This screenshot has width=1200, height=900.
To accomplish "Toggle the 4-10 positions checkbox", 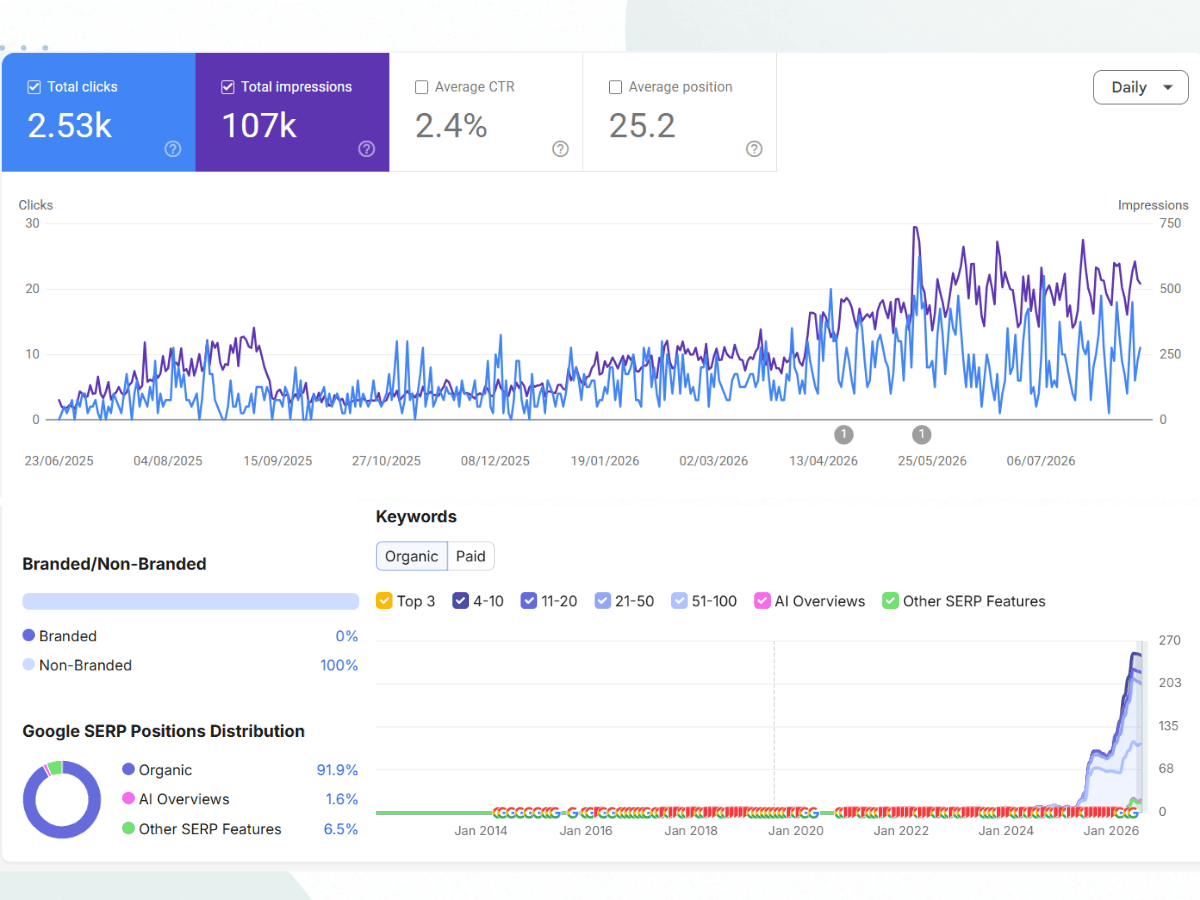I will click(461, 601).
